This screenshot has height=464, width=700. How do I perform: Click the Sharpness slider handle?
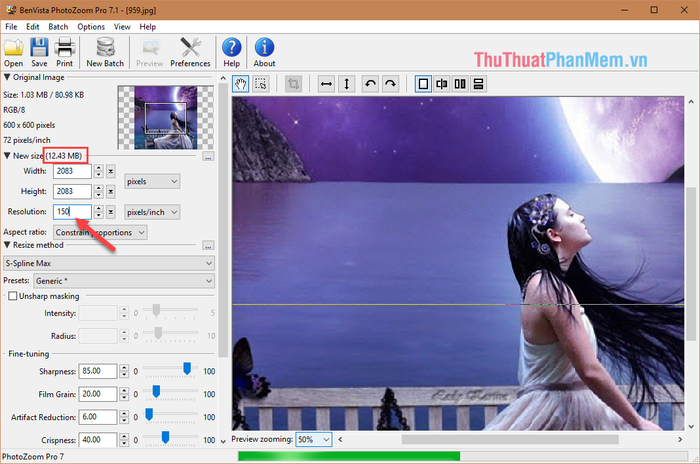coord(187,368)
